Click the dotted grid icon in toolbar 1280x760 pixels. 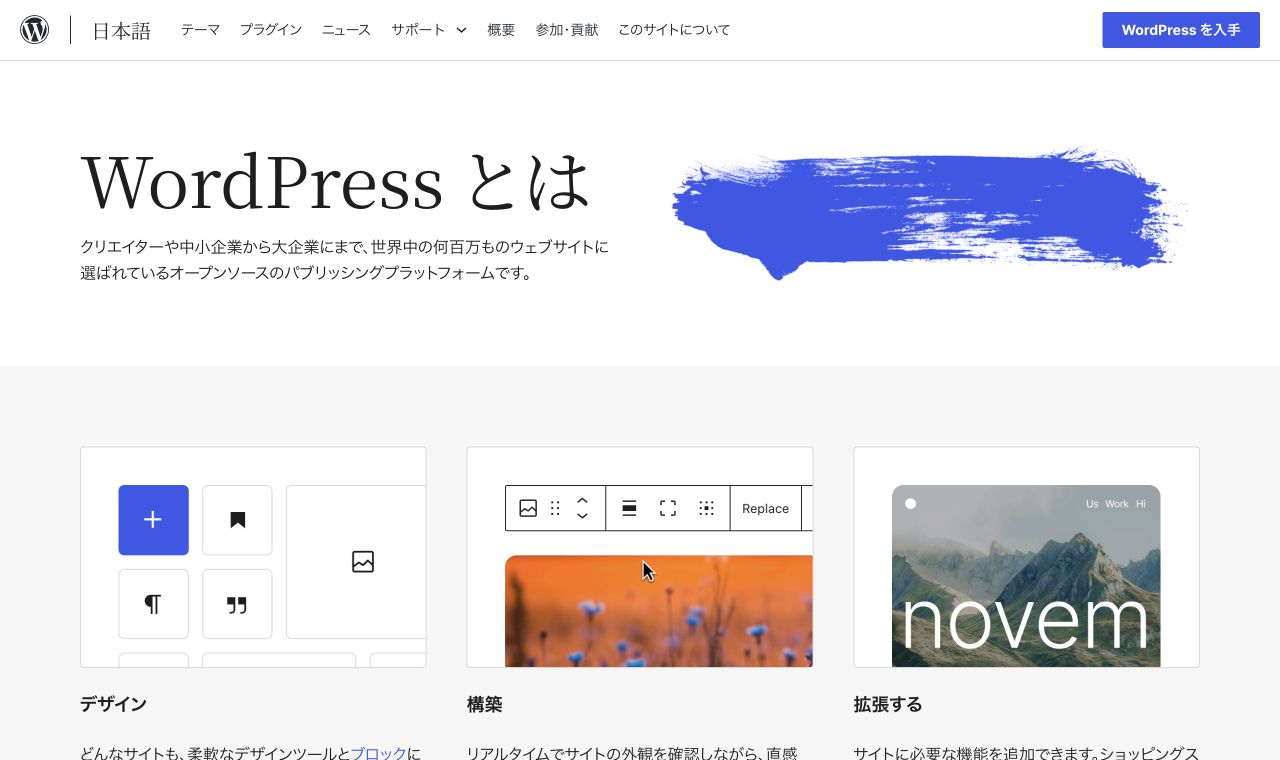(x=706, y=508)
